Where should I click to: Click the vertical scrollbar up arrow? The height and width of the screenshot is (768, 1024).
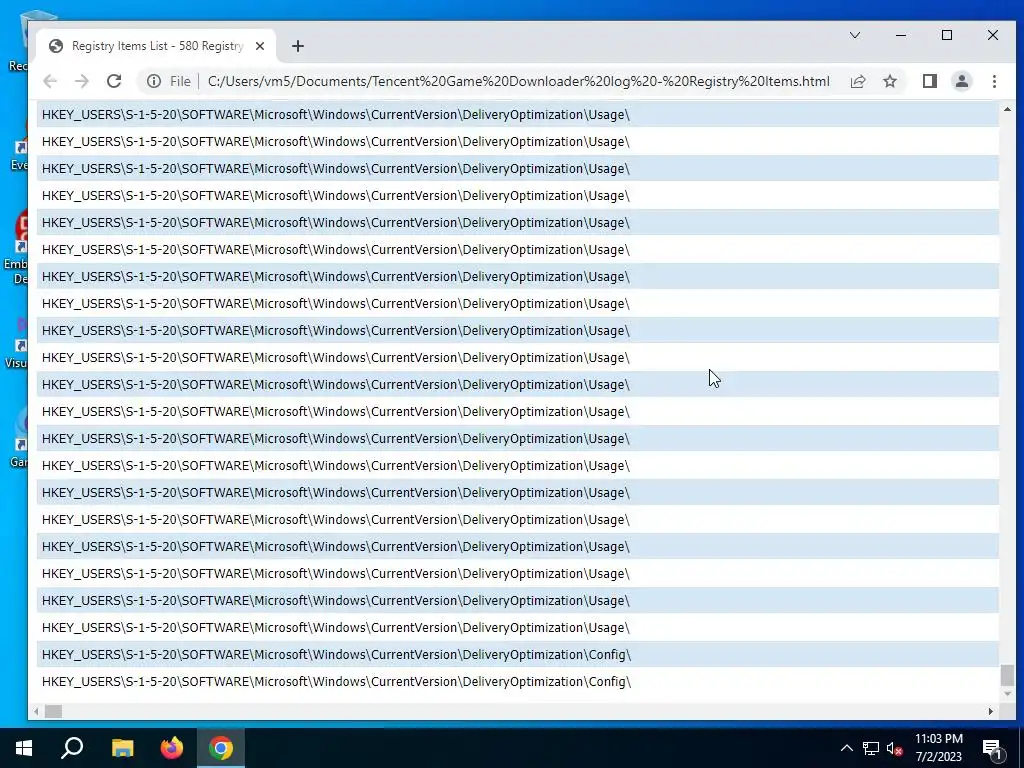(x=1007, y=109)
